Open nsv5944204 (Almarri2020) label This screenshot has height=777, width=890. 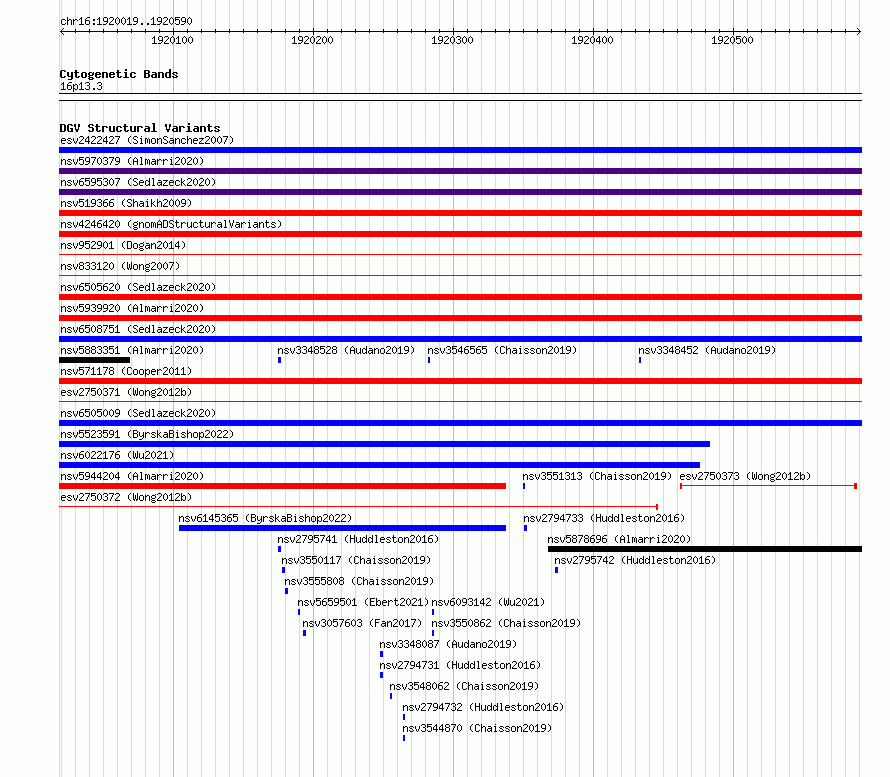132,476
